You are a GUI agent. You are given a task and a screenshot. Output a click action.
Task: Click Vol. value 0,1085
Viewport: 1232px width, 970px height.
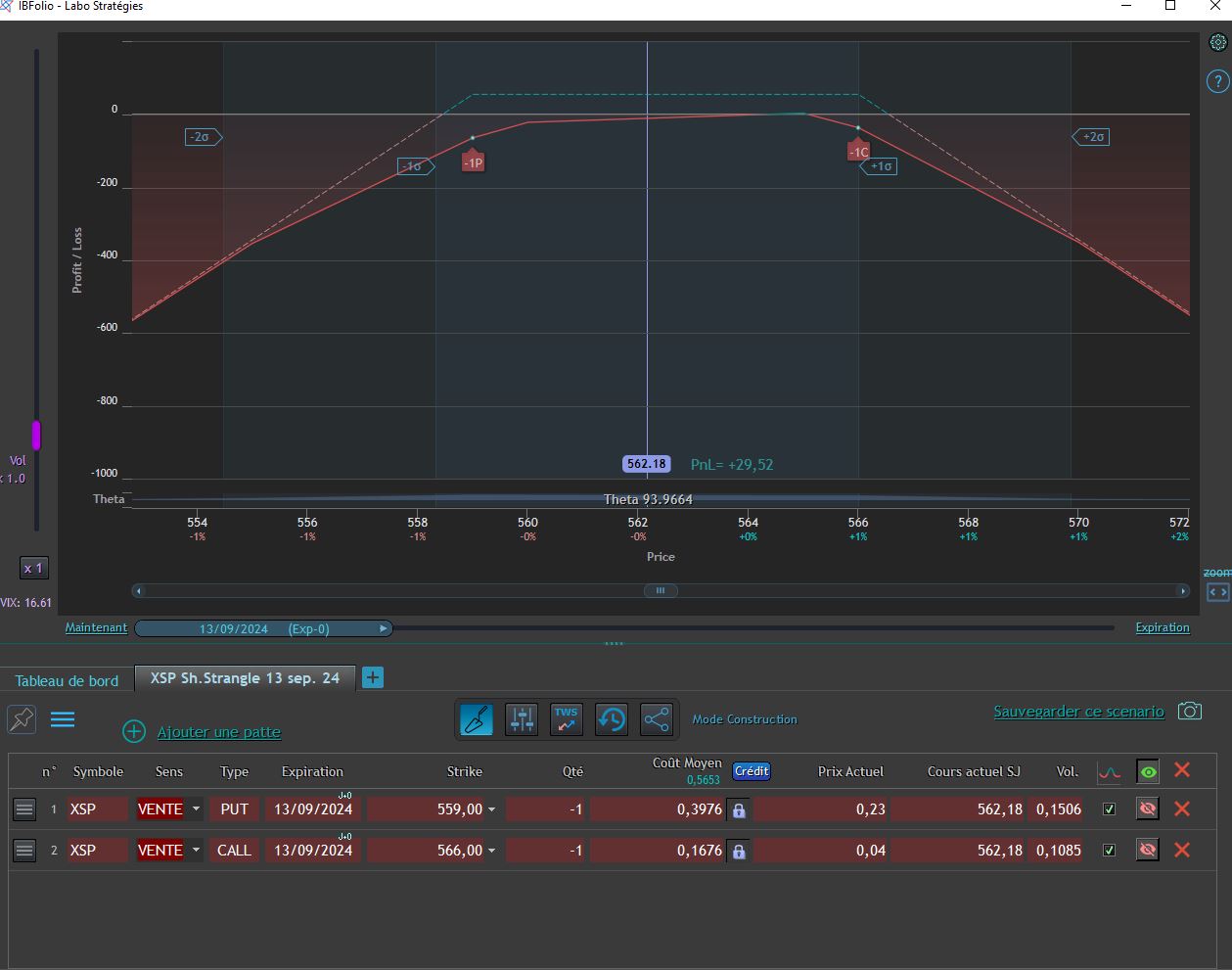[1057, 850]
